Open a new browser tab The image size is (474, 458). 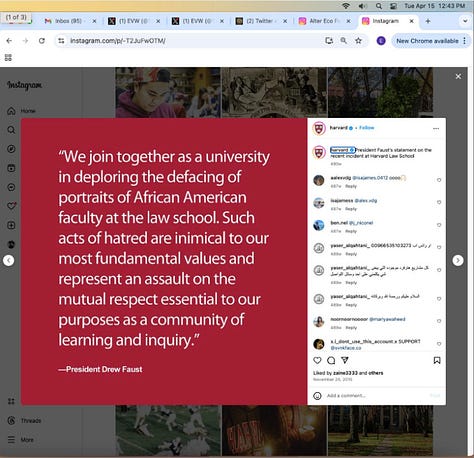428,21
